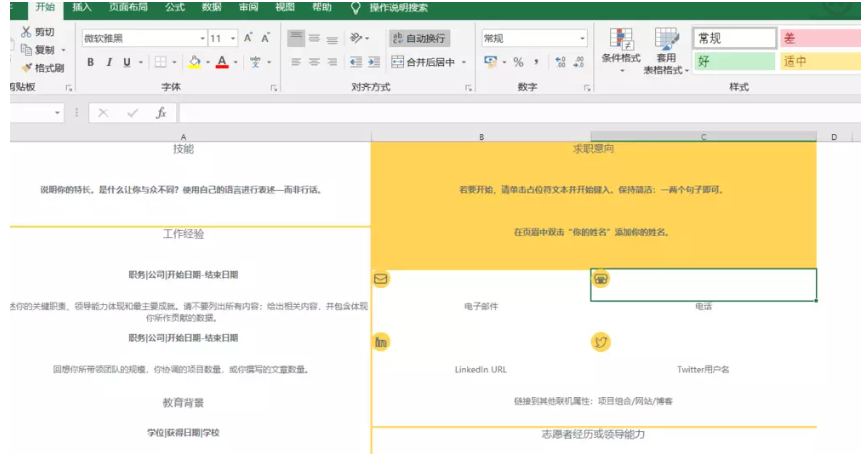Click the Cut (剪切) scissors command
Screen dimensions: 863x454
click(38, 32)
